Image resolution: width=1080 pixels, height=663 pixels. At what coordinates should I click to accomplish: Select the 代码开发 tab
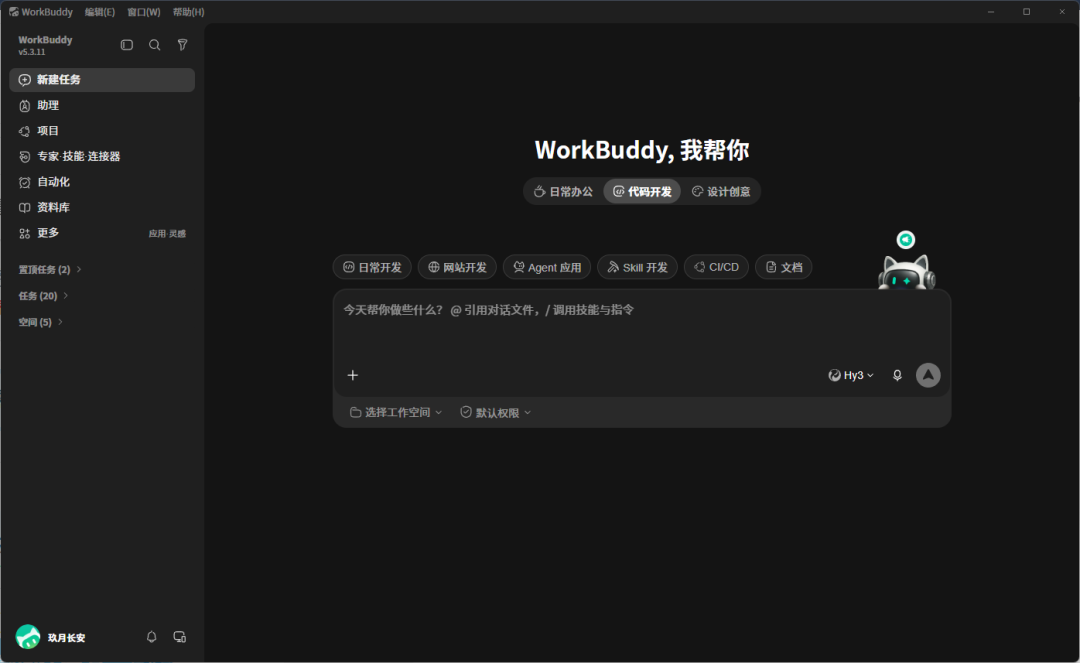click(x=642, y=191)
